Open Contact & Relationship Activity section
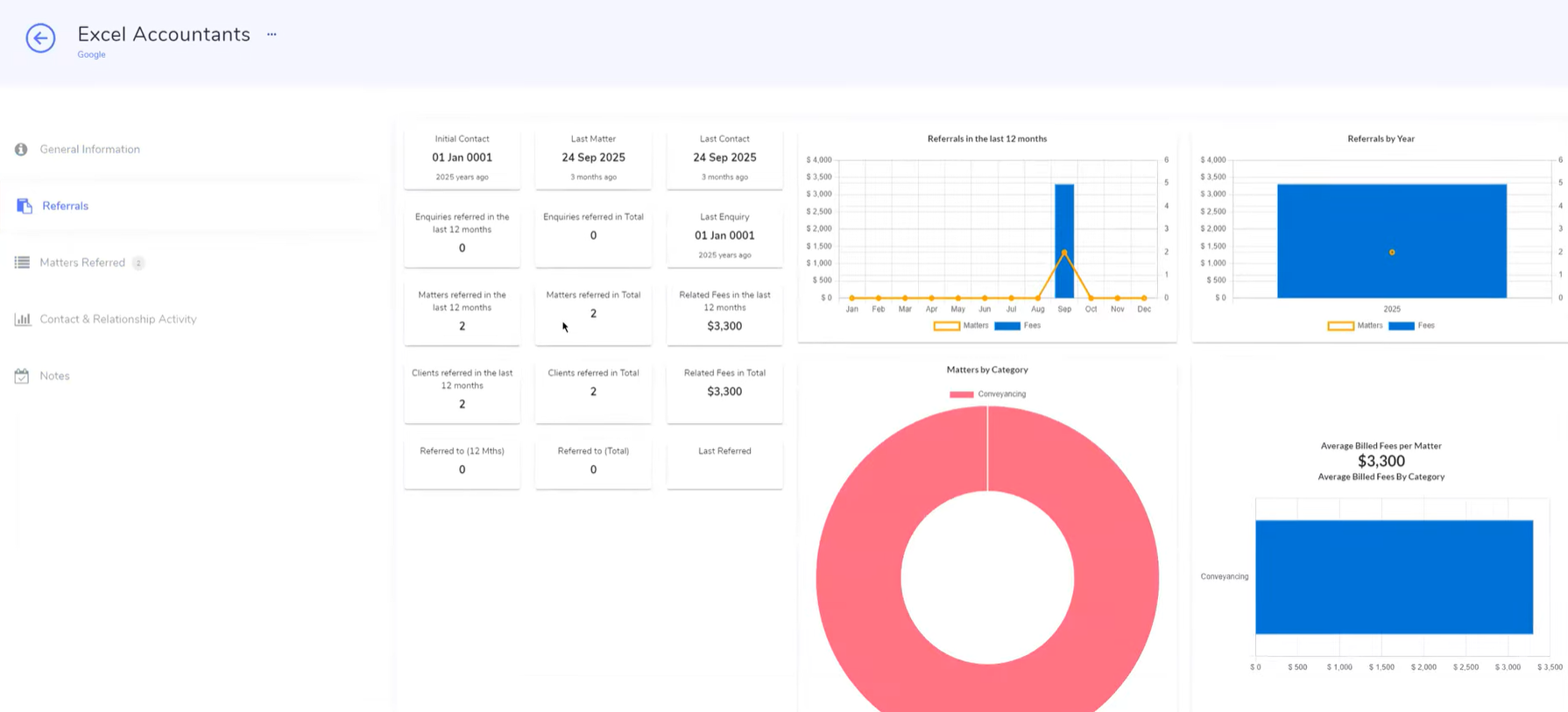The height and width of the screenshot is (712, 1568). (117, 320)
